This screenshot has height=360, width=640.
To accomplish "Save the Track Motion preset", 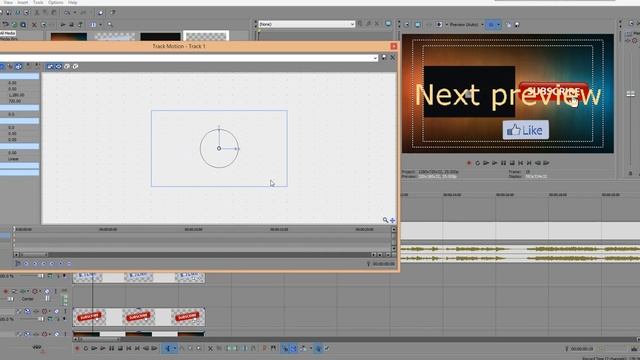I will point(384,58).
